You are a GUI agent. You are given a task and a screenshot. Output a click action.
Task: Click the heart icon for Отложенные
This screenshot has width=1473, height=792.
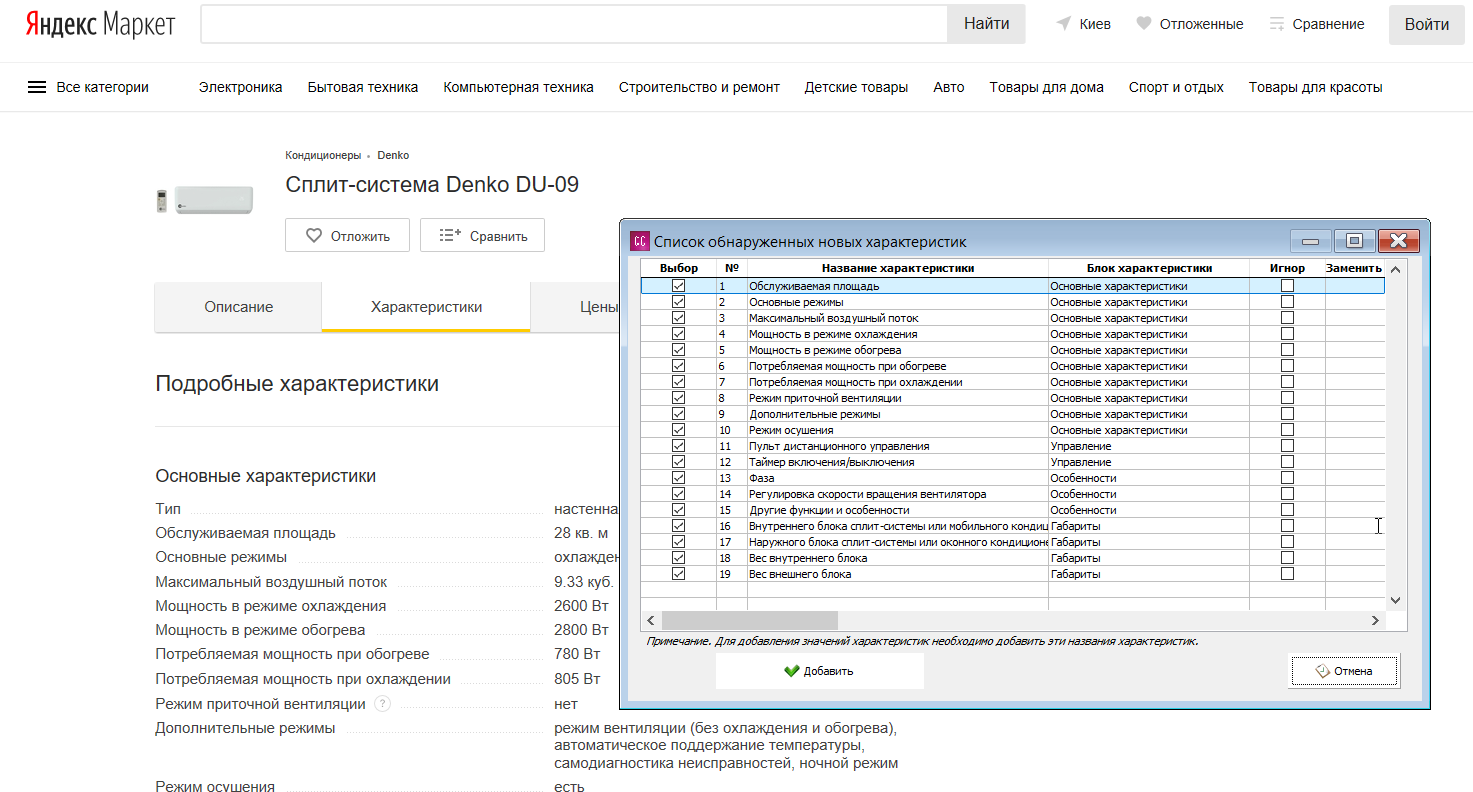click(1144, 24)
